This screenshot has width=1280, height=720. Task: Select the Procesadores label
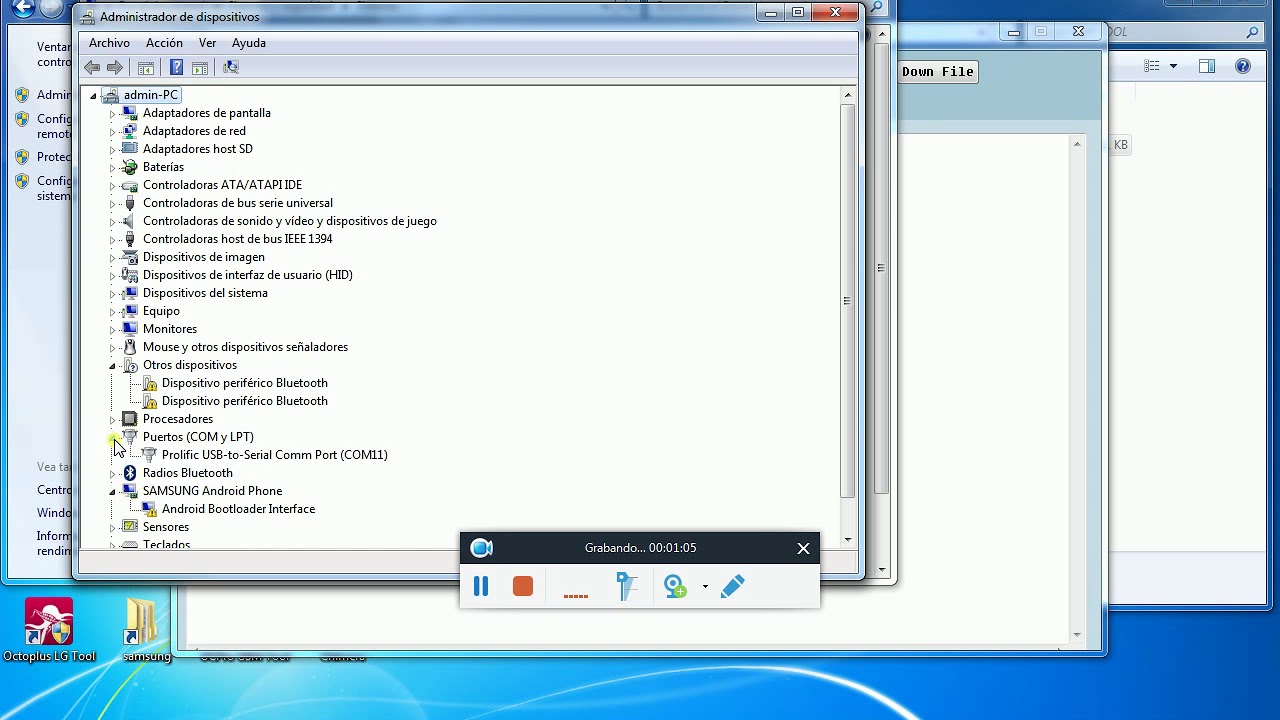(178, 419)
